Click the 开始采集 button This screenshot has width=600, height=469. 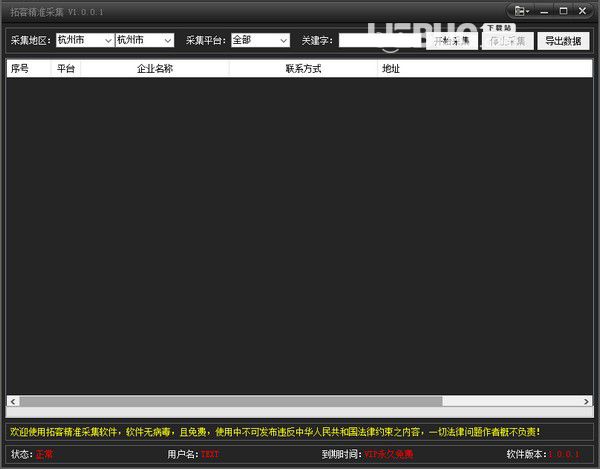452,41
